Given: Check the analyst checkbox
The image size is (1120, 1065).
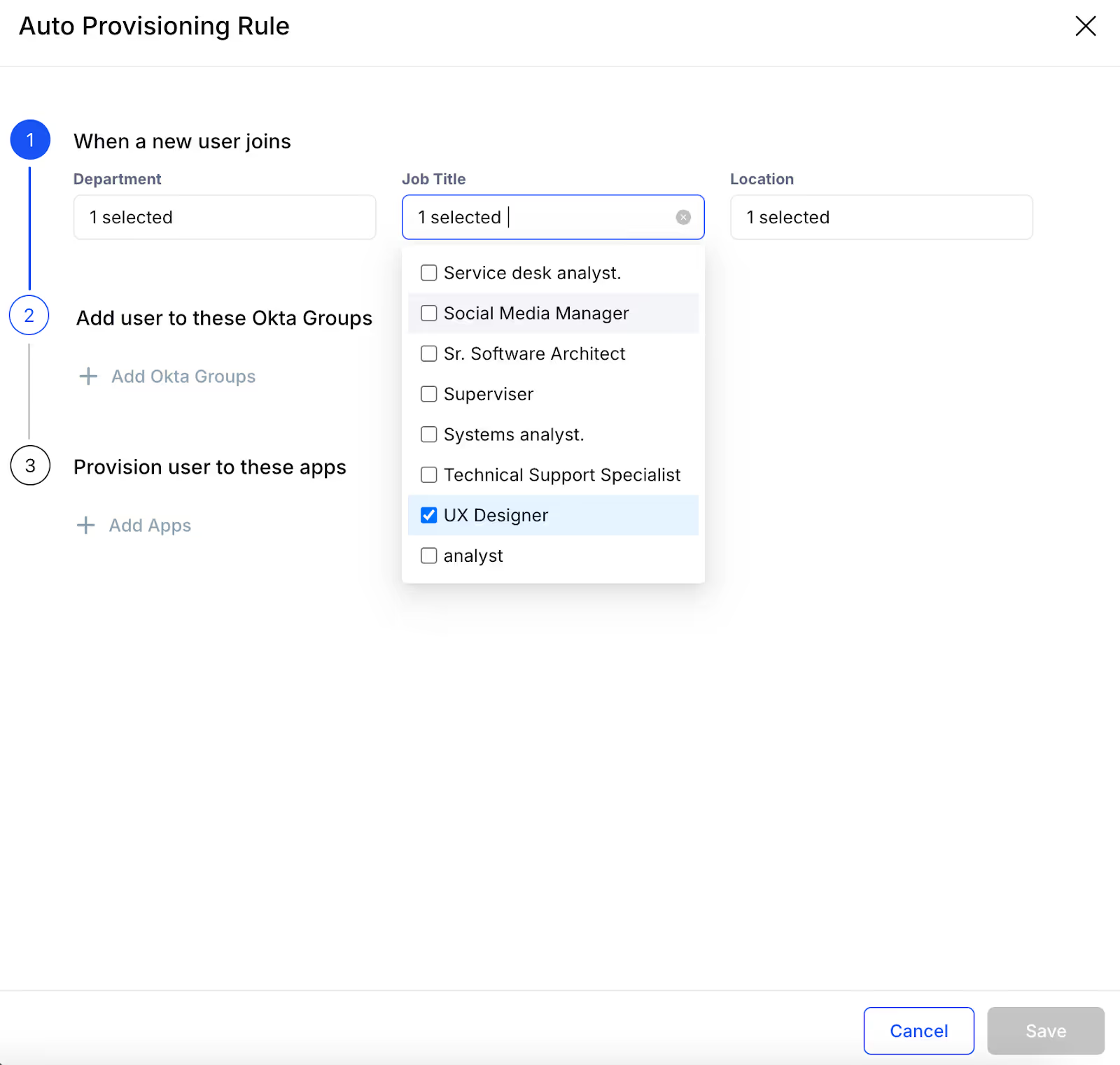Looking at the screenshot, I should (428, 555).
